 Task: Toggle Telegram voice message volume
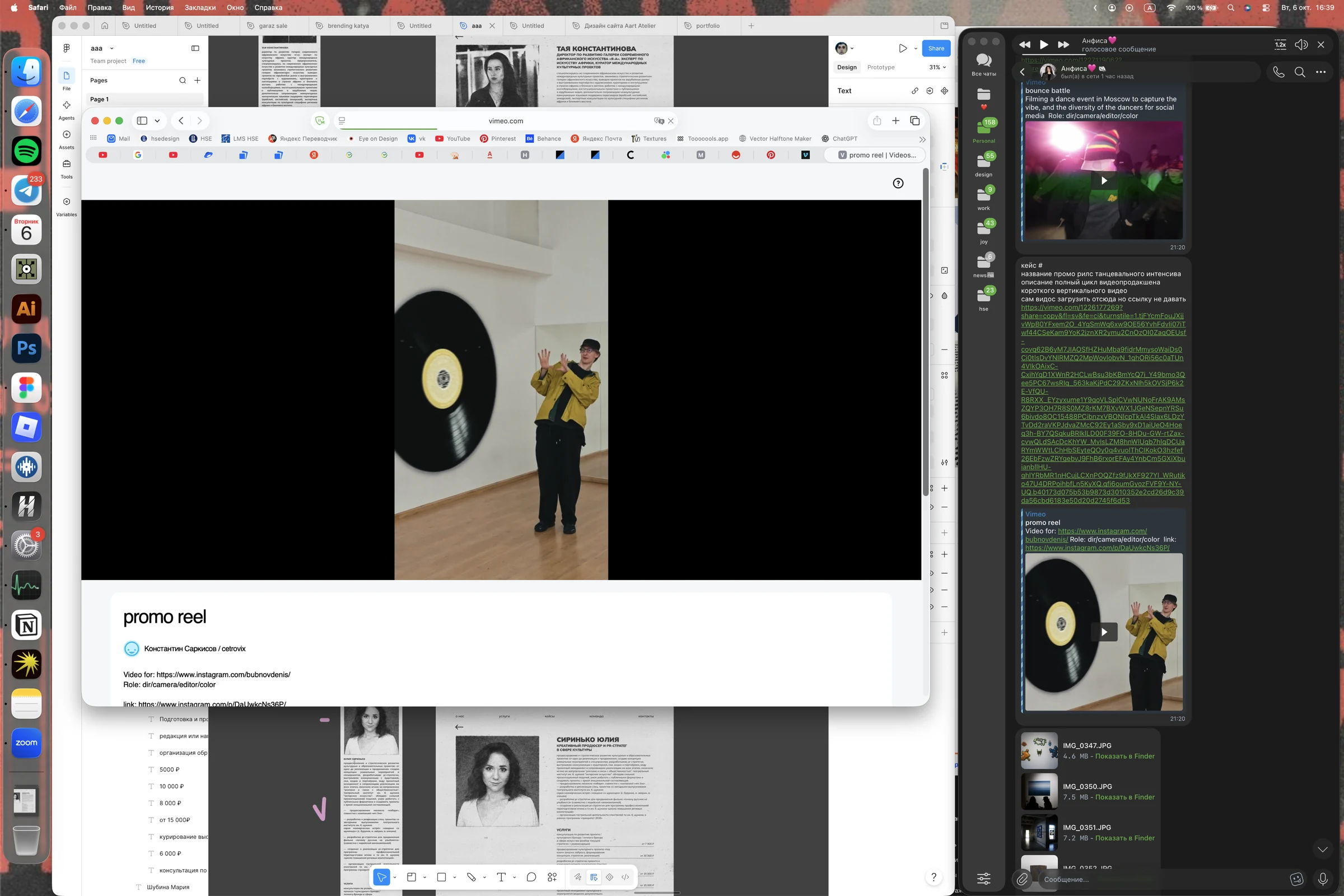tap(1301, 45)
